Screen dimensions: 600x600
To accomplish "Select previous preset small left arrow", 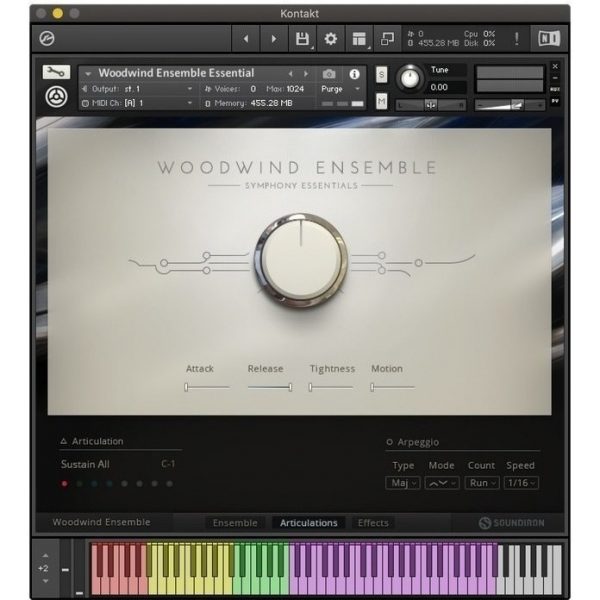I will pyautogui.click(x=291, y=73).
